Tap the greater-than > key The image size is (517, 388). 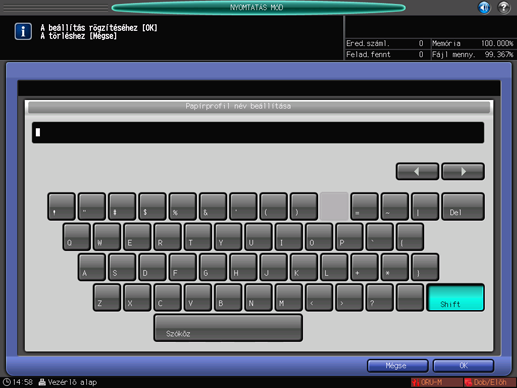coord(350,298)
